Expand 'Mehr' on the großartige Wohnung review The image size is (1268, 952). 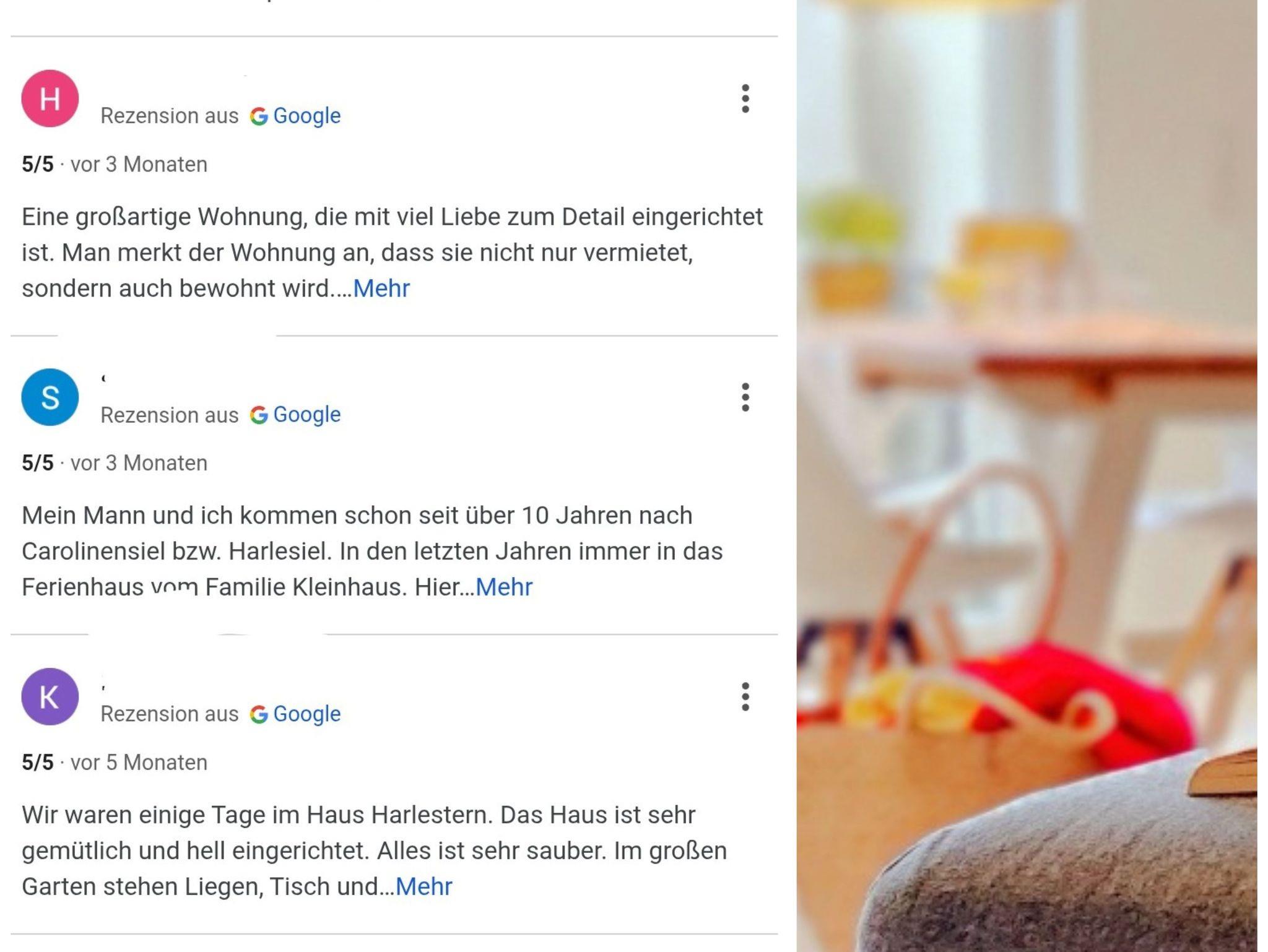point(381,288)
